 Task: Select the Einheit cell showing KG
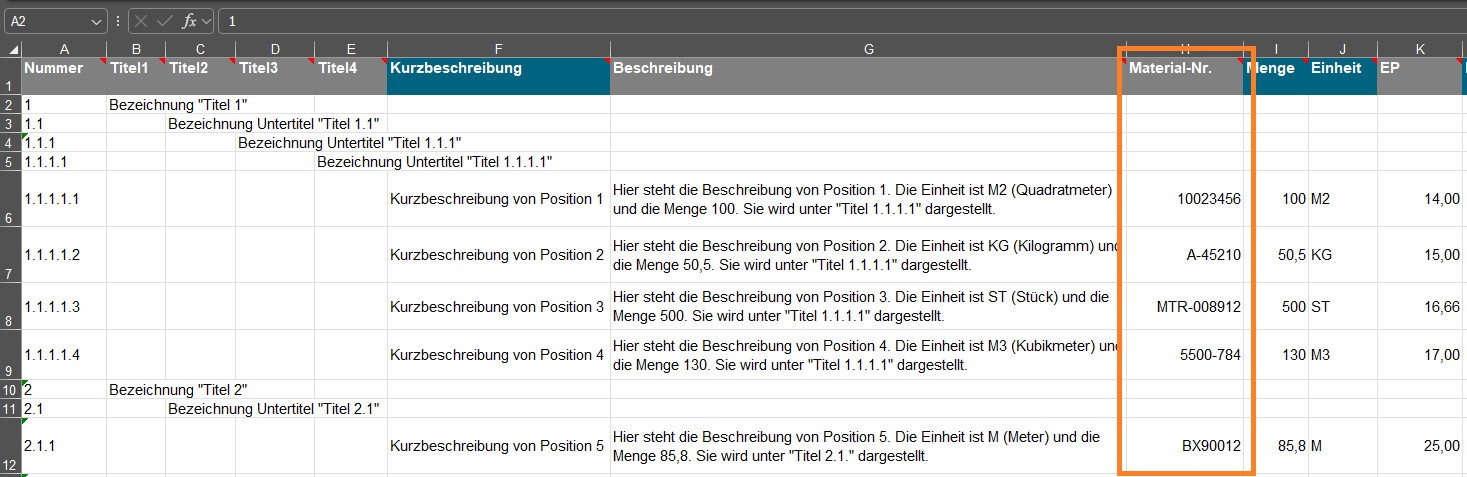1341,255
